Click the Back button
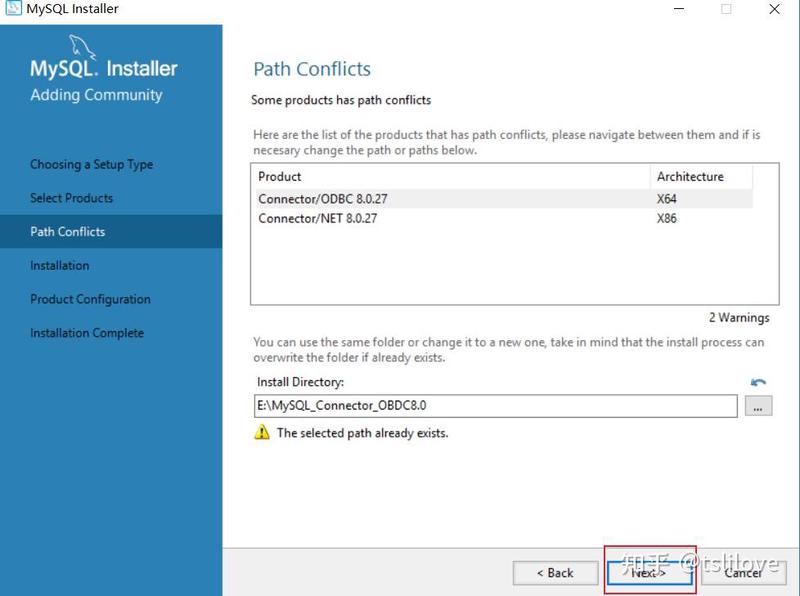Viewport: 800px width, 596px height. (555, 573)
